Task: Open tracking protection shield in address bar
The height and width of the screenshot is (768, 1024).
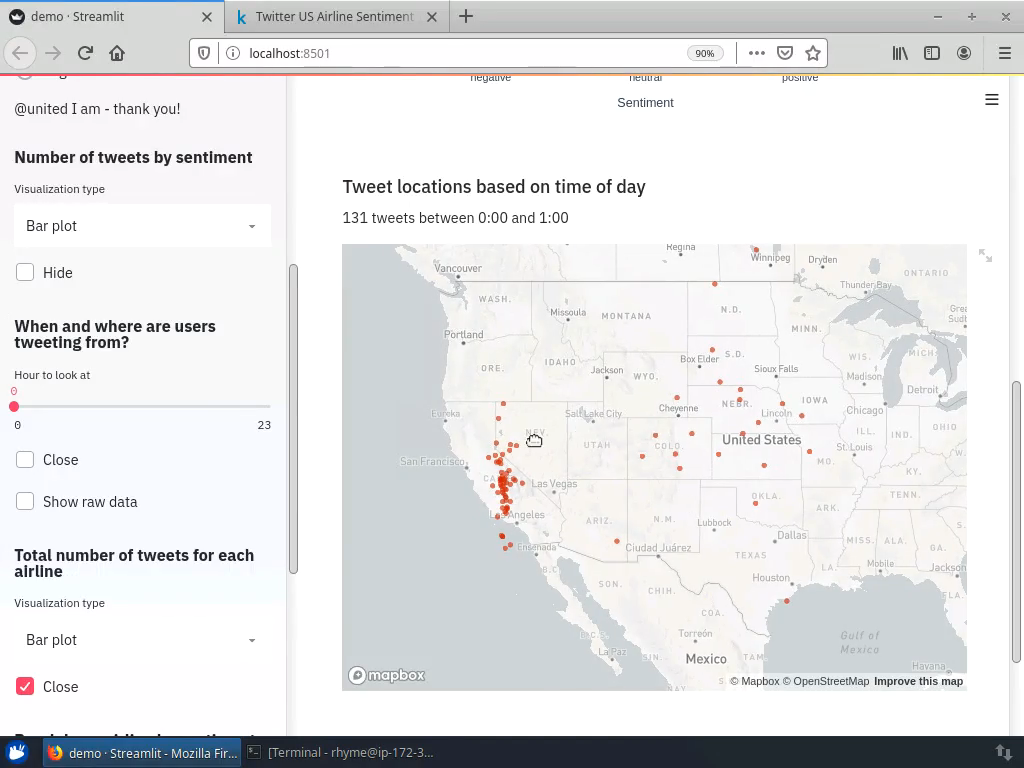Action: (204, 53)
